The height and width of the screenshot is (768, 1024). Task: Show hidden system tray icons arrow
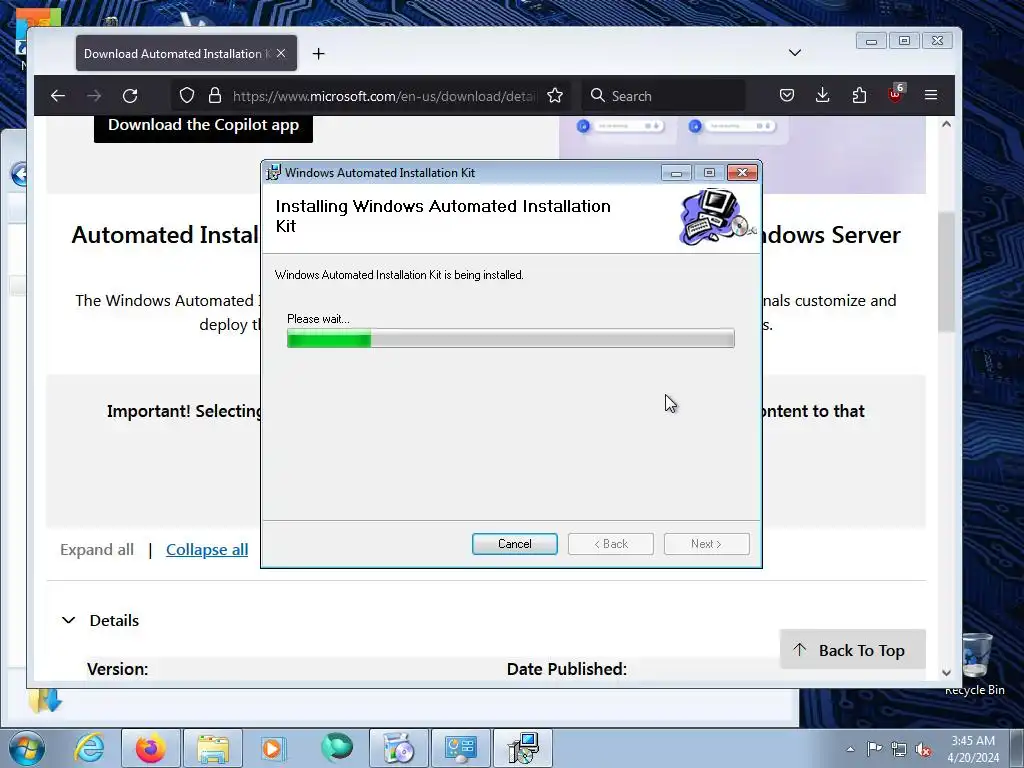pos(850,749)
